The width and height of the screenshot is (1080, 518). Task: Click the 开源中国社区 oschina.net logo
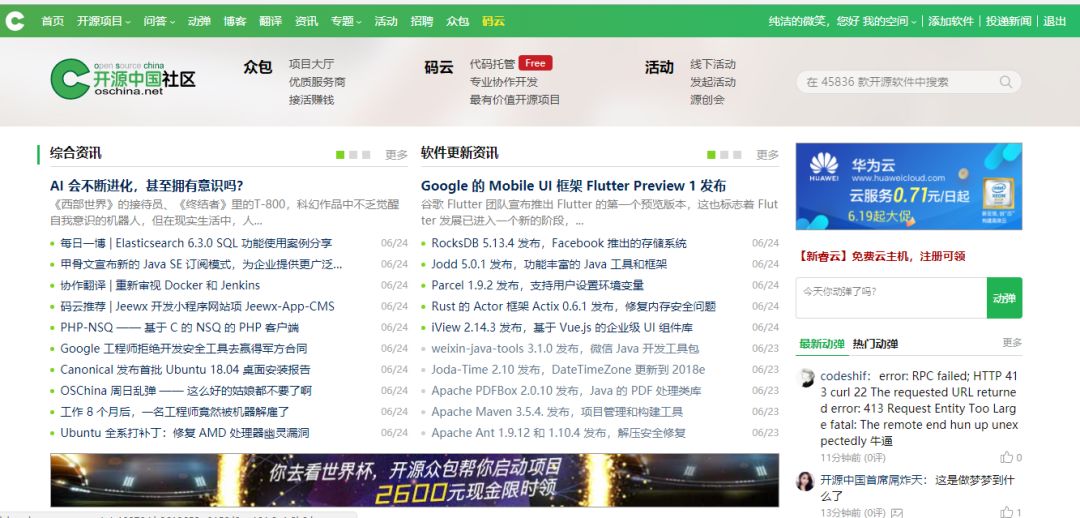[x=123, y=79]
